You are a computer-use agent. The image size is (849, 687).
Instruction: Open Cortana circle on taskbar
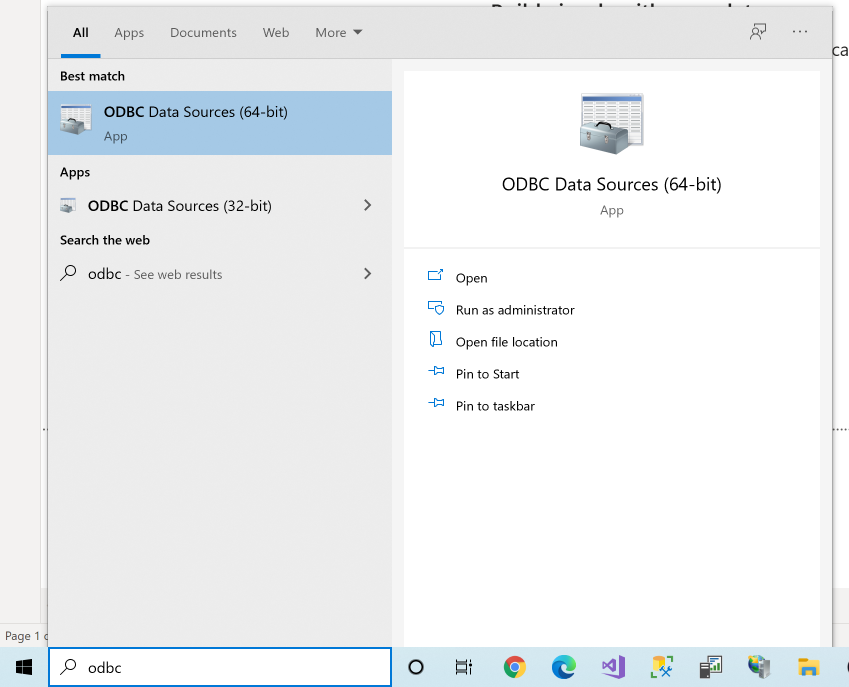click(416, 667)
